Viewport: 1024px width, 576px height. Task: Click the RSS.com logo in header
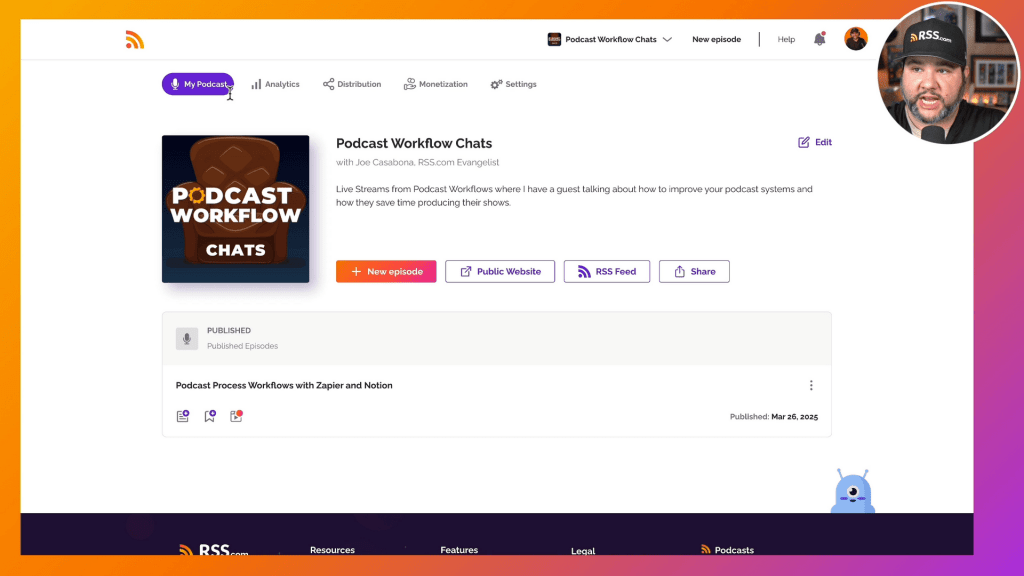tap(135, 40)
